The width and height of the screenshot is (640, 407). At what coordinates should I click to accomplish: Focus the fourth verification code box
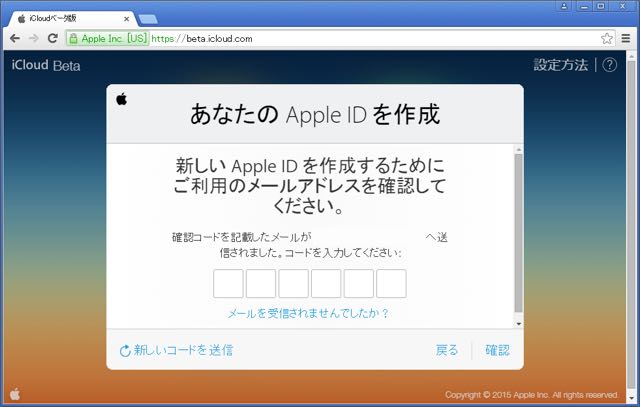click(326, 283)
